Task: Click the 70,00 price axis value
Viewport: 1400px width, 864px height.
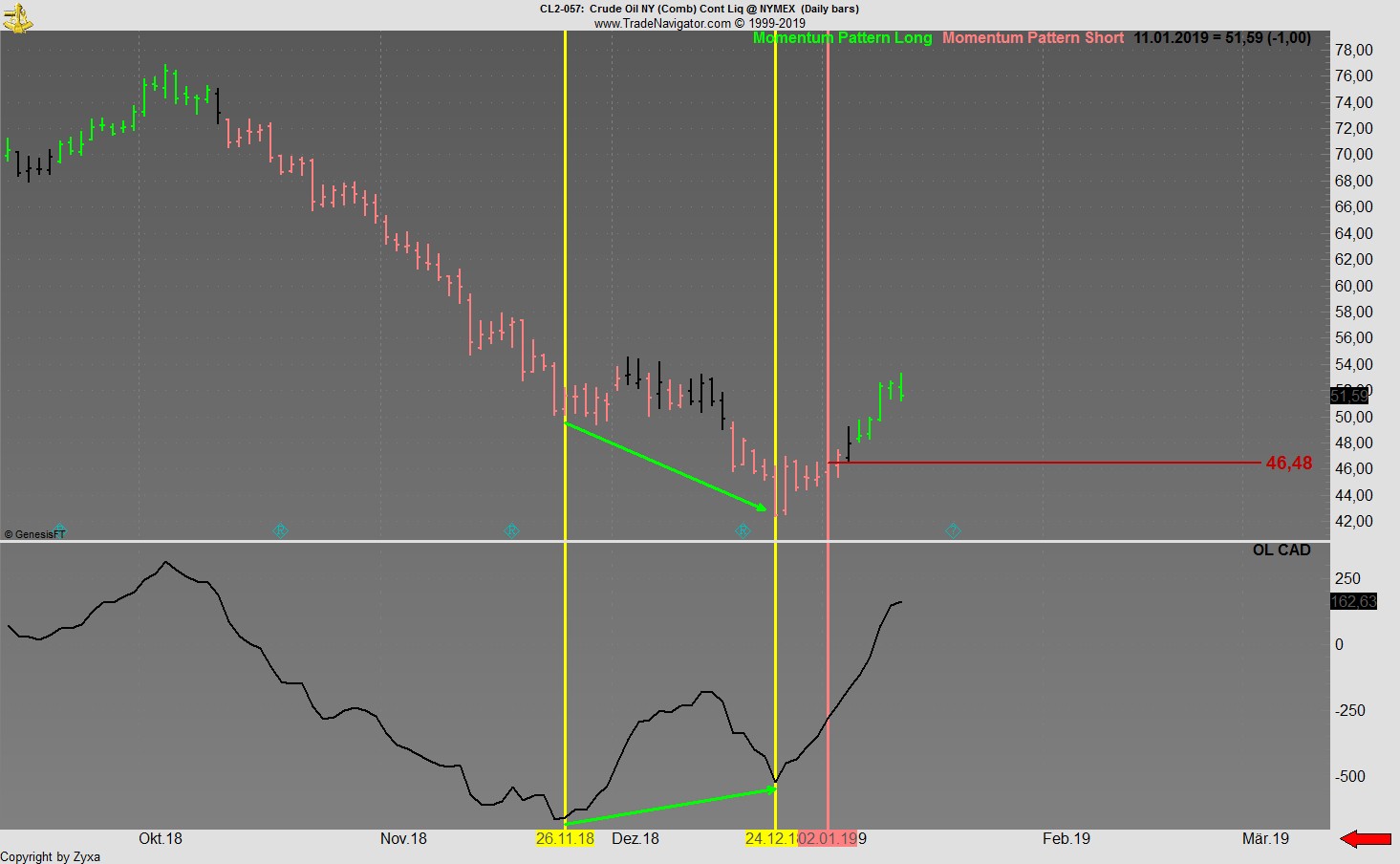Action: (1354, 155)
